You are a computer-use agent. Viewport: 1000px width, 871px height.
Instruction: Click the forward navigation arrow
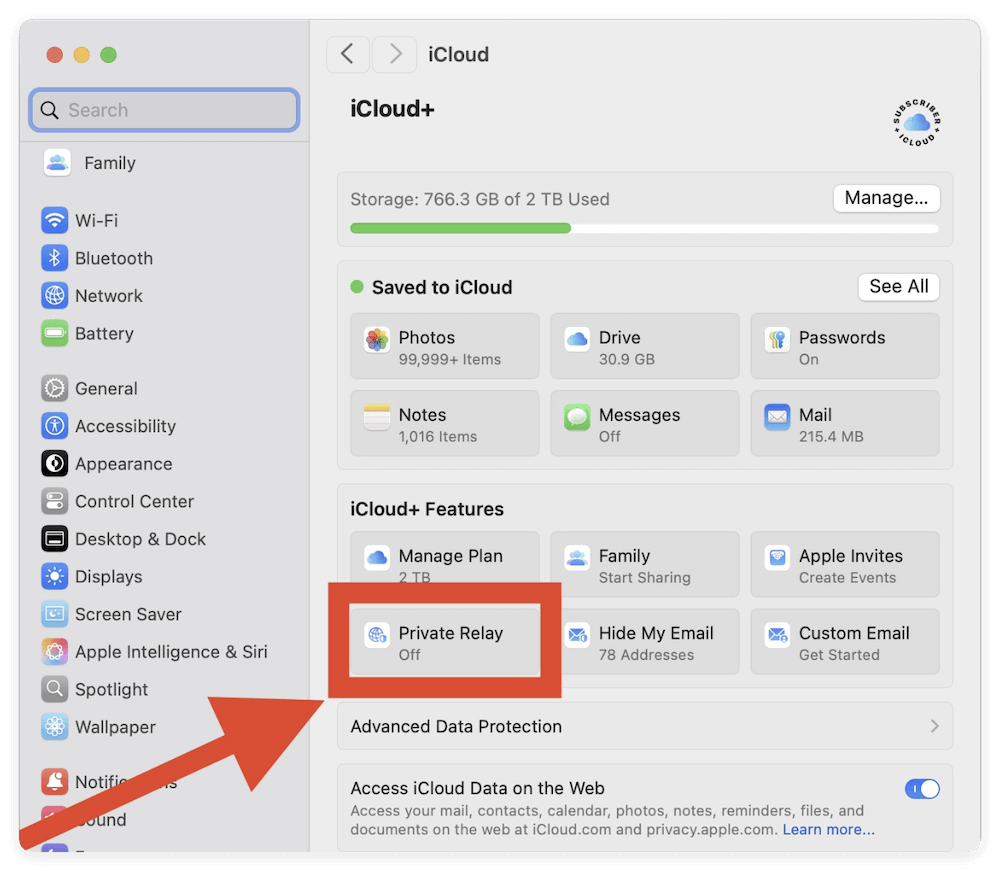(394, 55)
